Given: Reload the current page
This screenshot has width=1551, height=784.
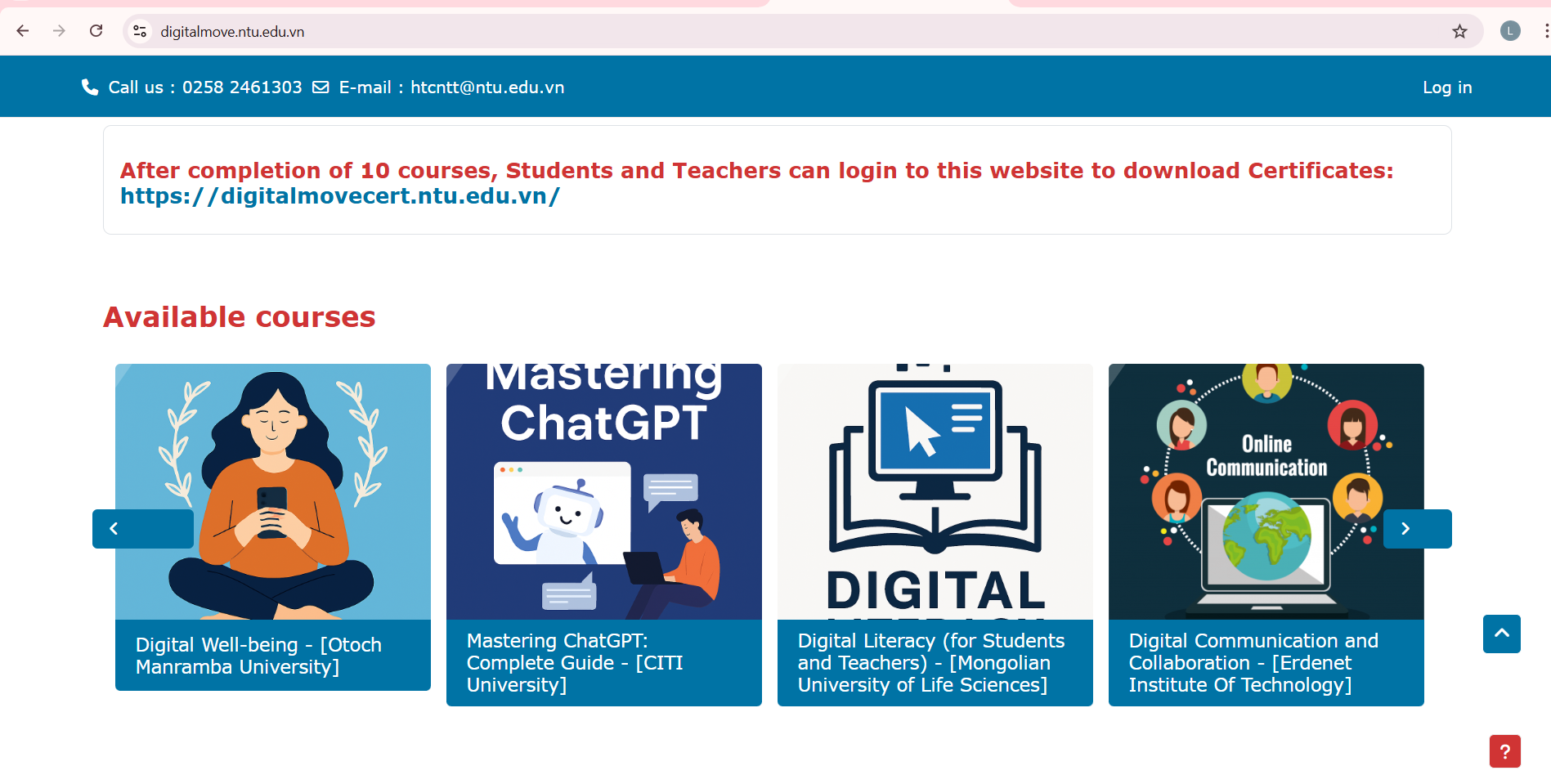Looking at the screenshot, I should (x=96, y=31).
